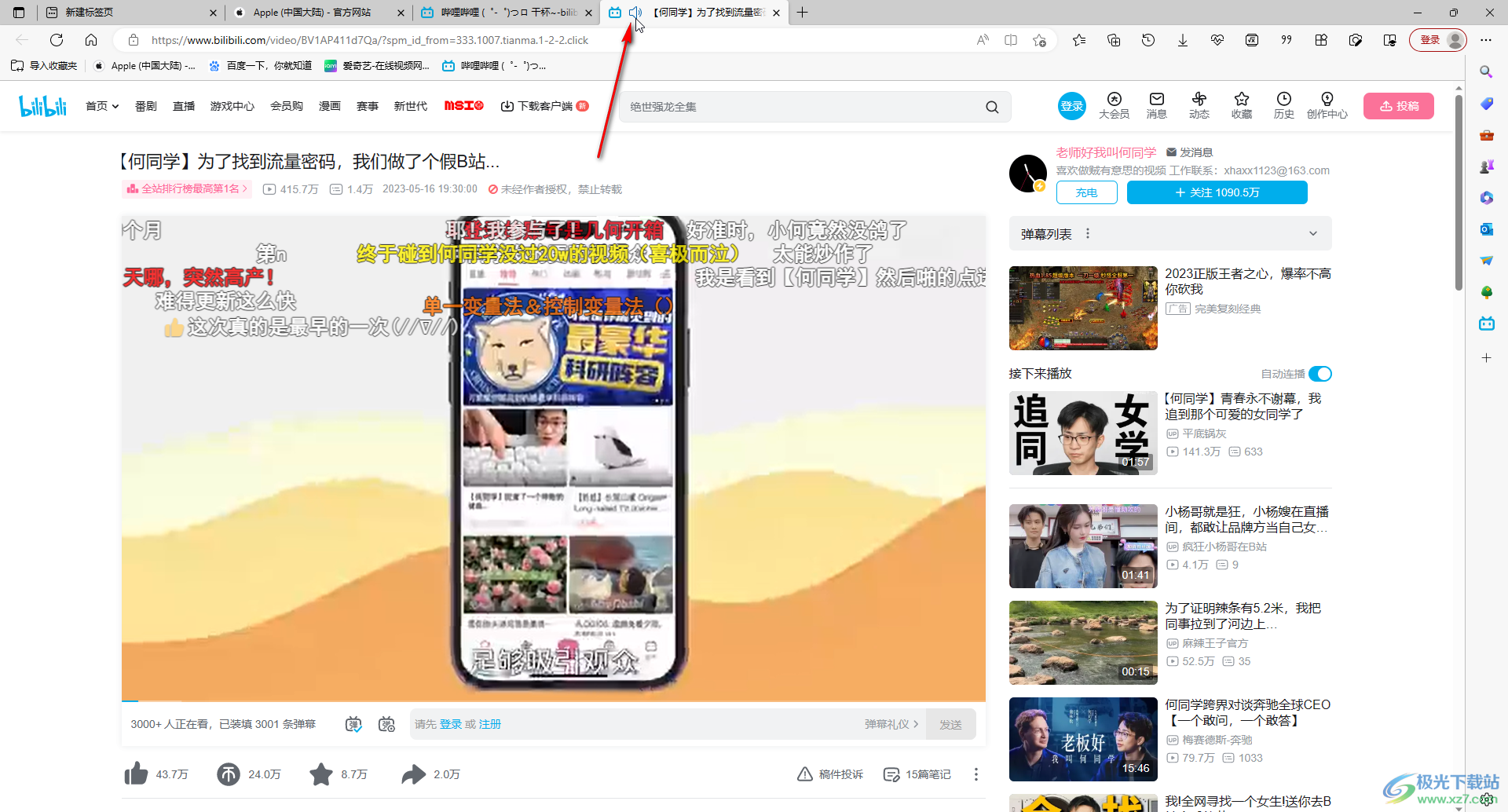Open 创作中心 icon
Screen dimensions: 1508x812
[x=1327, y=105]
